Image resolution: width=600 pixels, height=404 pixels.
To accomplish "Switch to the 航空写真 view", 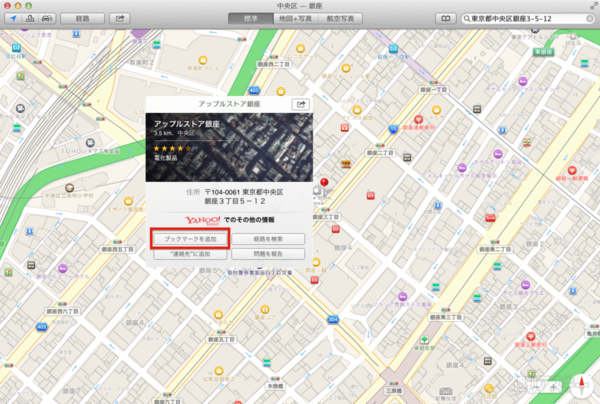I will 340,18.
